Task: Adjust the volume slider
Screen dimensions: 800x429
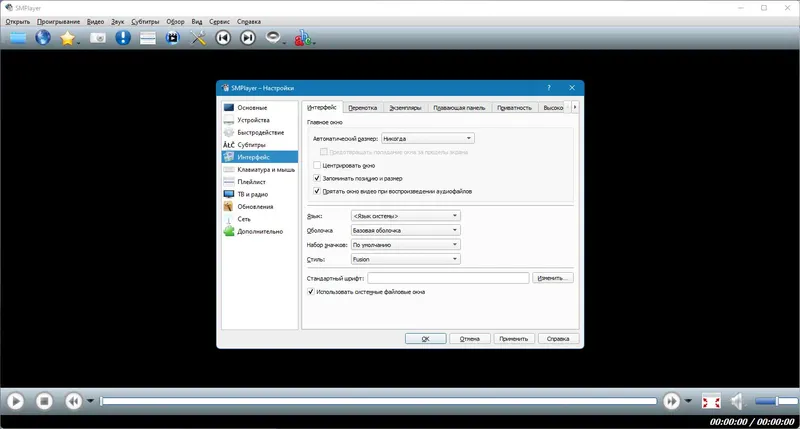Action: pos(777,401)
